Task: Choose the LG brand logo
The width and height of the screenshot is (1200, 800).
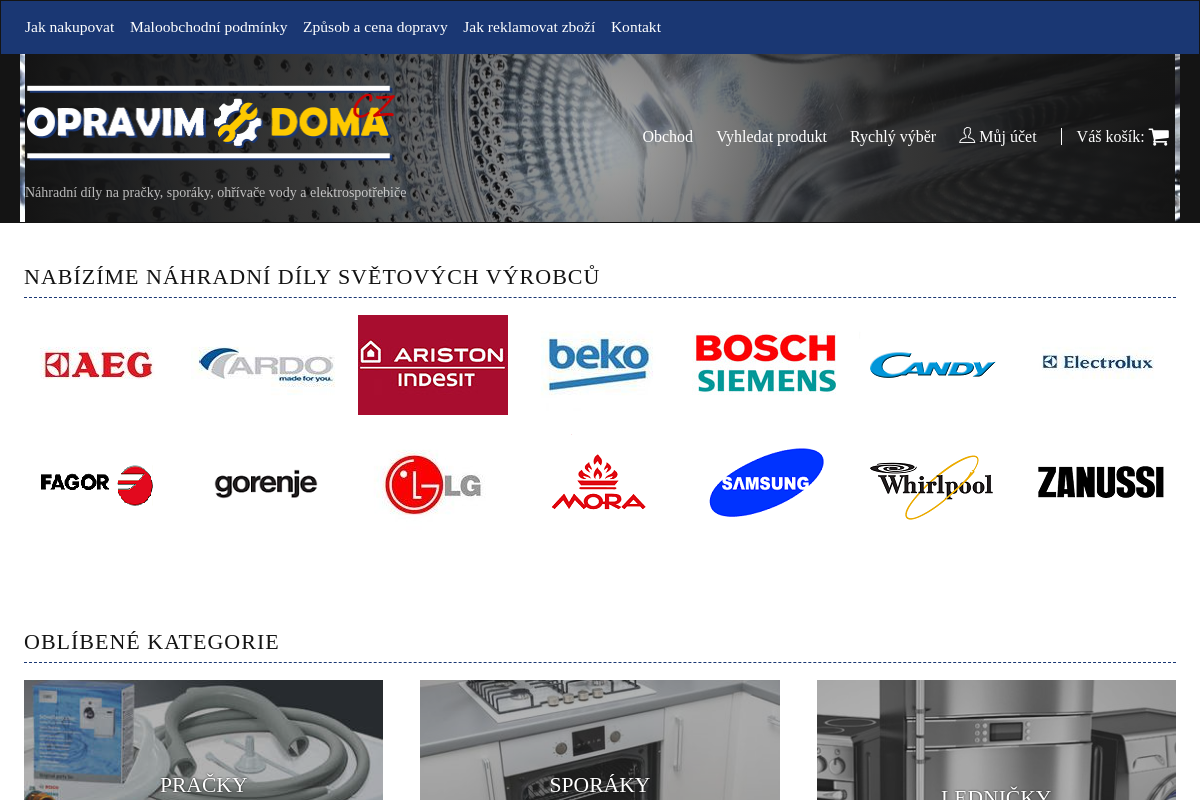Action: [x=433, y=485]
